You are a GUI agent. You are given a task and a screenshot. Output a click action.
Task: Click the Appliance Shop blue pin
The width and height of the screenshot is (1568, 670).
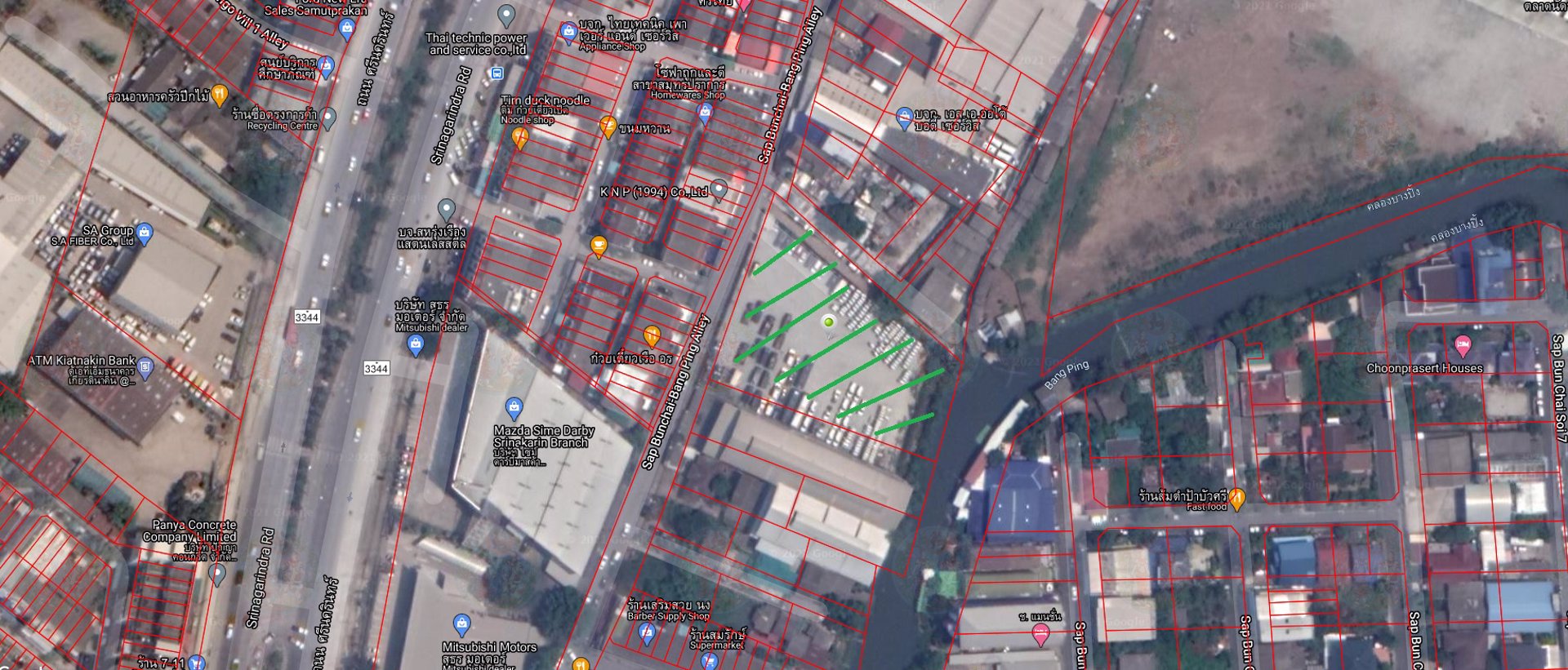[568, 33]
